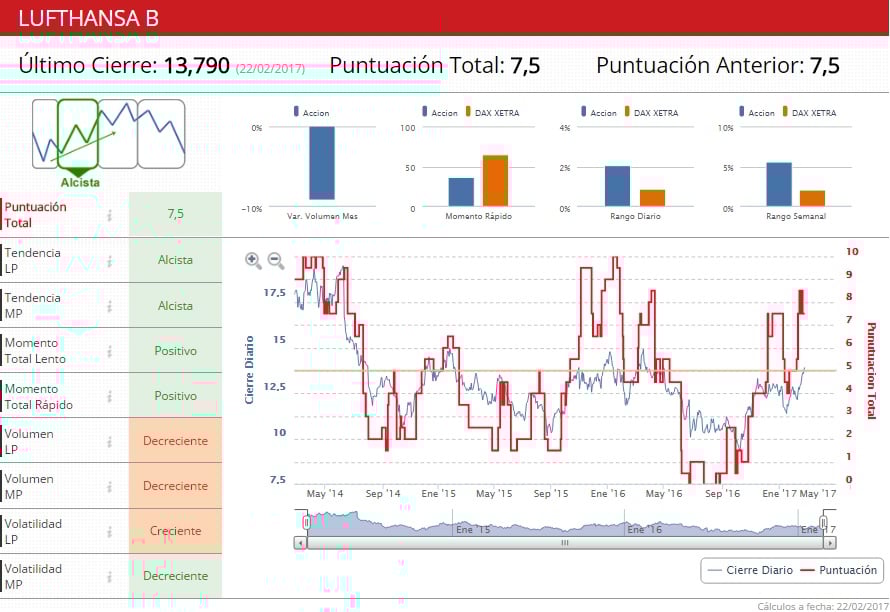Open info icon beside Momento Total Lento row
Image resolution: width=890 pixels, height=612 pixels.
[110, 351]
